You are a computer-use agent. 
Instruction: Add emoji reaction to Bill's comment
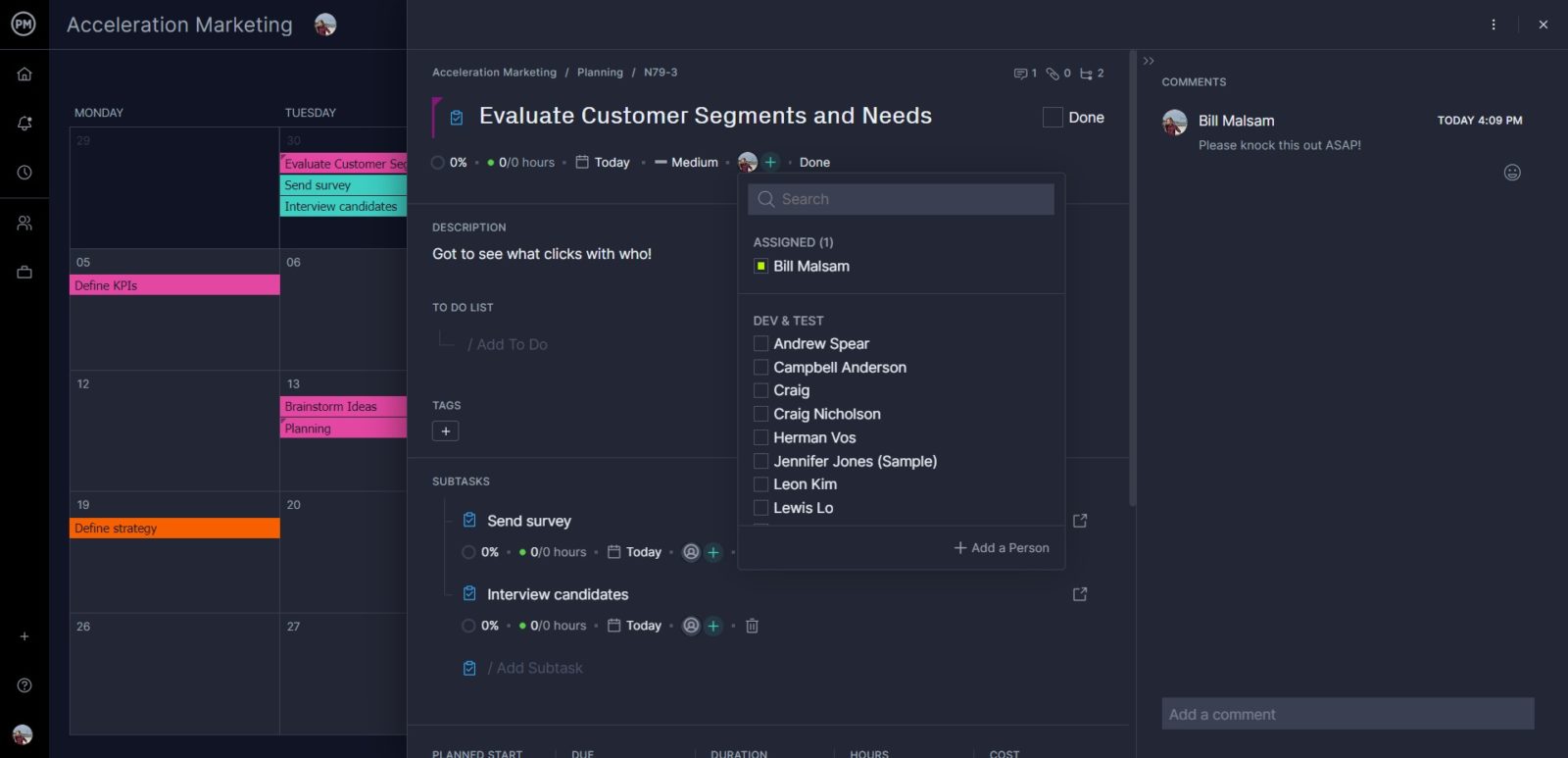pyautogui.click(x=1512, y=173)
